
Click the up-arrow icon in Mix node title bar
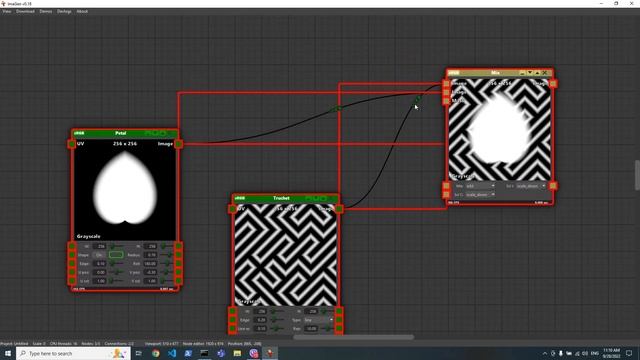click(537, 73)
